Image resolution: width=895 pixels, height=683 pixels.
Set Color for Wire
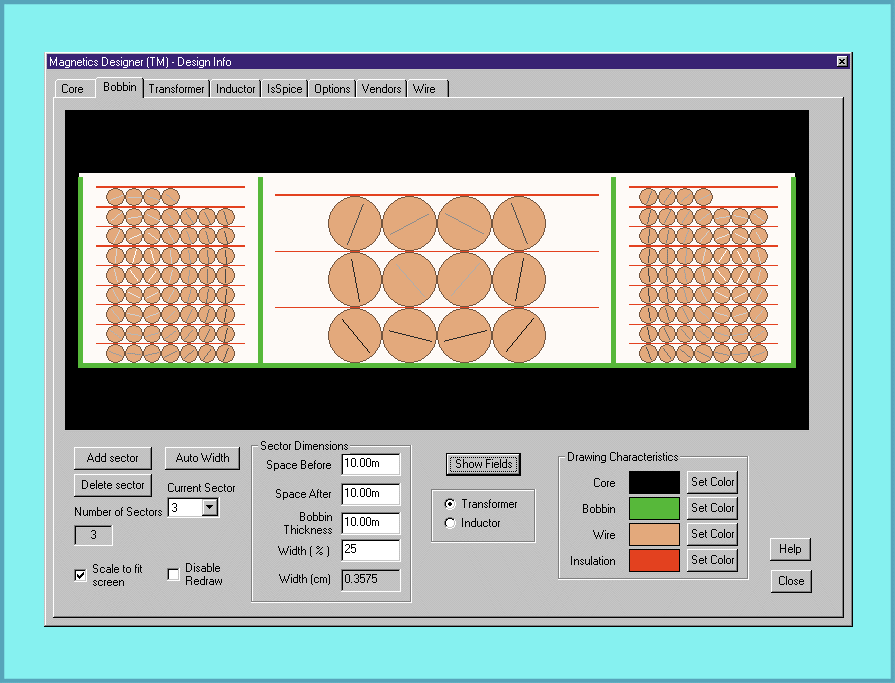(712, 534)
